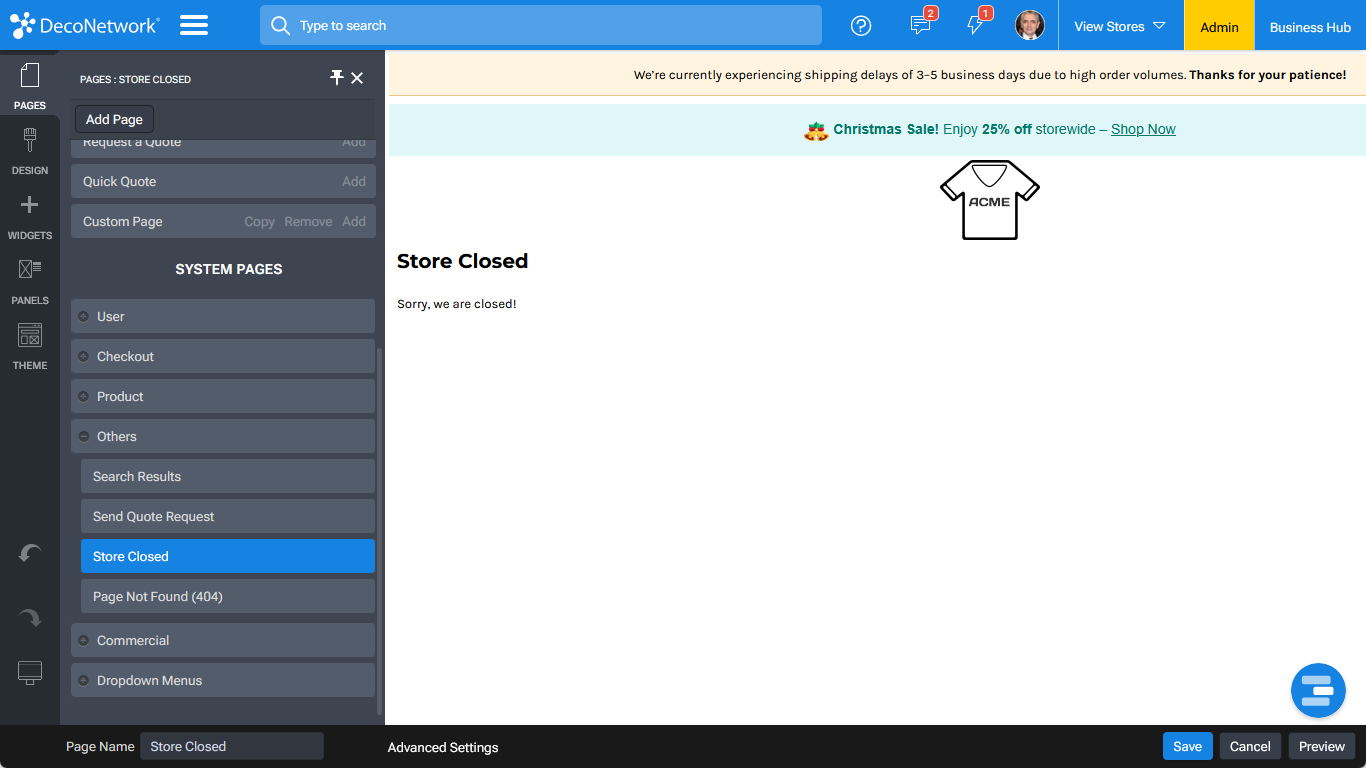Open the floating blue chat bubble
The height and width of the screenshot is (768, 1366).
1318,690
